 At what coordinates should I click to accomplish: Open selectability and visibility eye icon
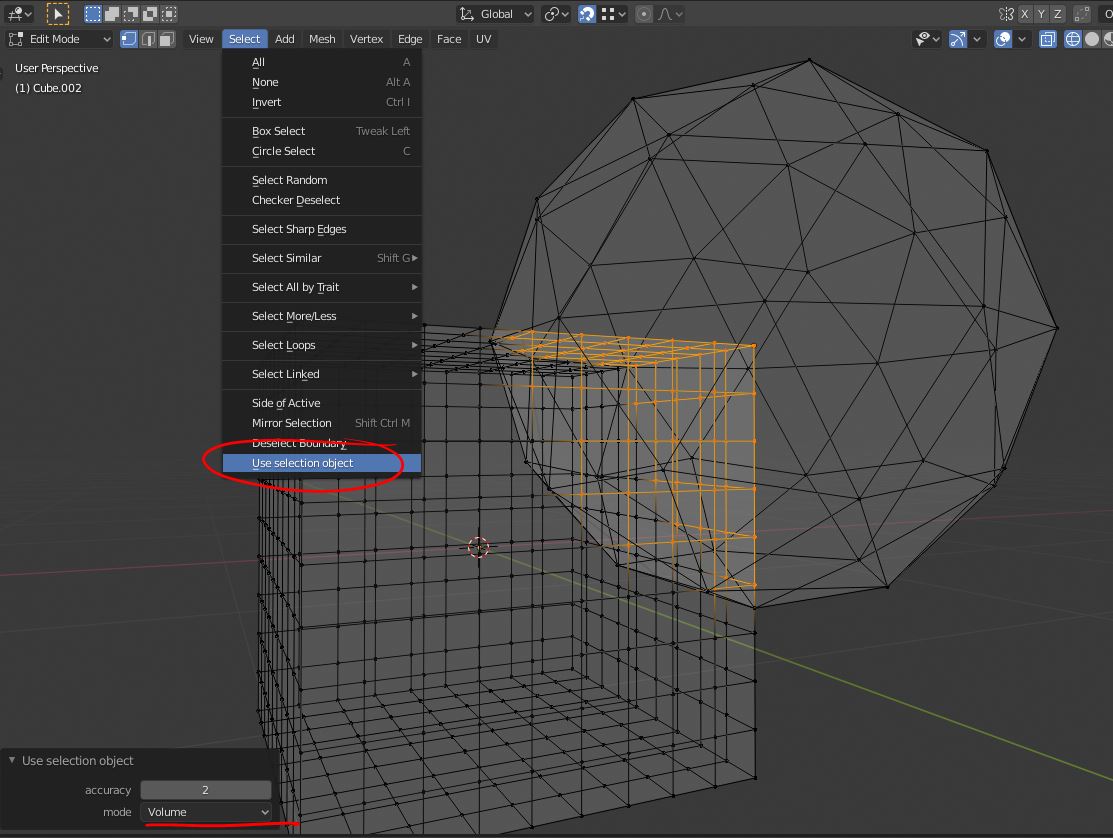[927, 39]
